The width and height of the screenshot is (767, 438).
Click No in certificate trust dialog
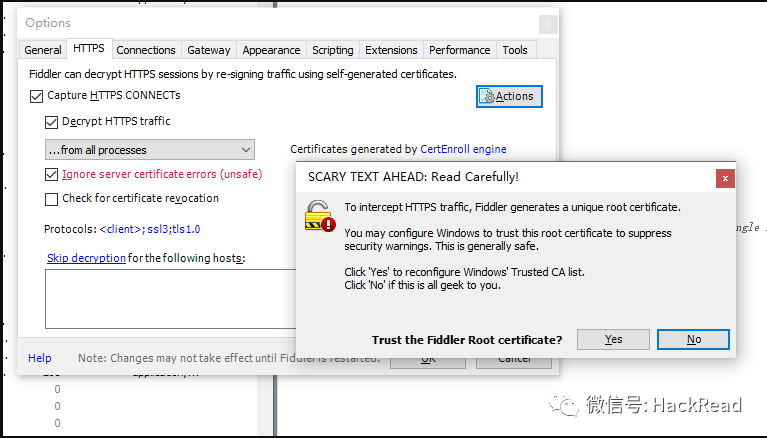tap(694, 339)
